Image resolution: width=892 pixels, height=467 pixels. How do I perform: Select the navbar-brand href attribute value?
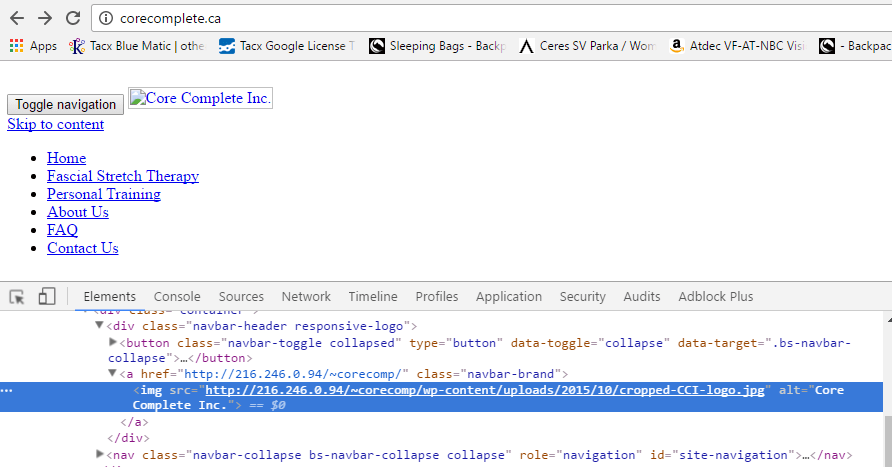(293, 374)
